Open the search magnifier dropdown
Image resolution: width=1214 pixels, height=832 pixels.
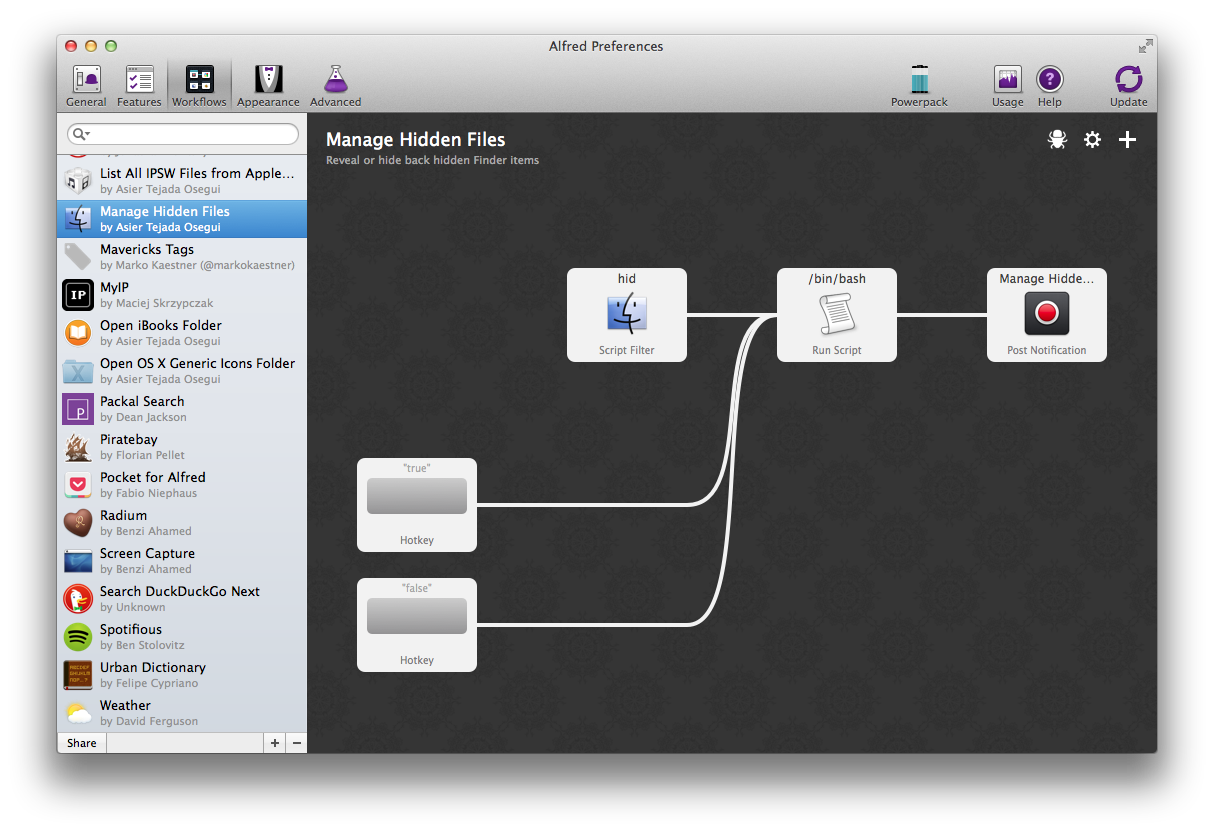pos(80,134)
